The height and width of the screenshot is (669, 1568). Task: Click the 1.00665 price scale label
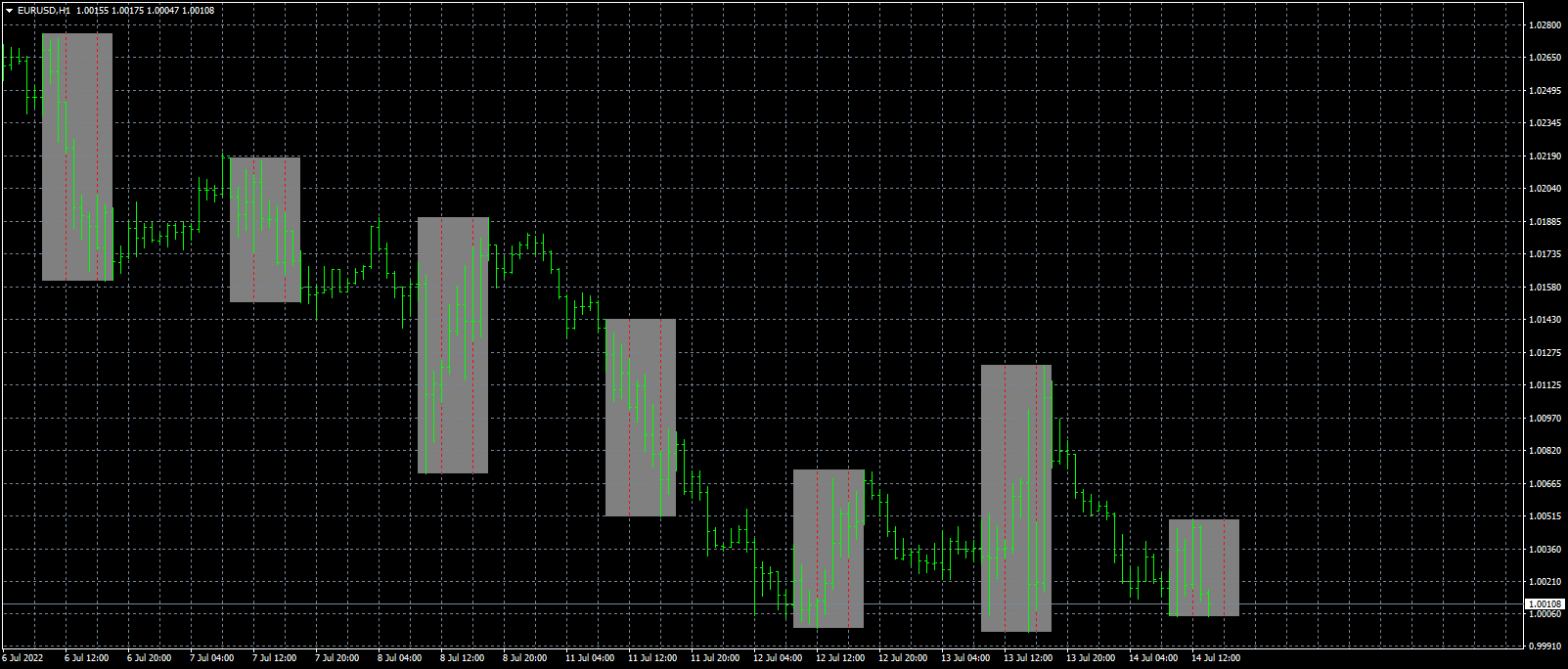pos(1546,483)
